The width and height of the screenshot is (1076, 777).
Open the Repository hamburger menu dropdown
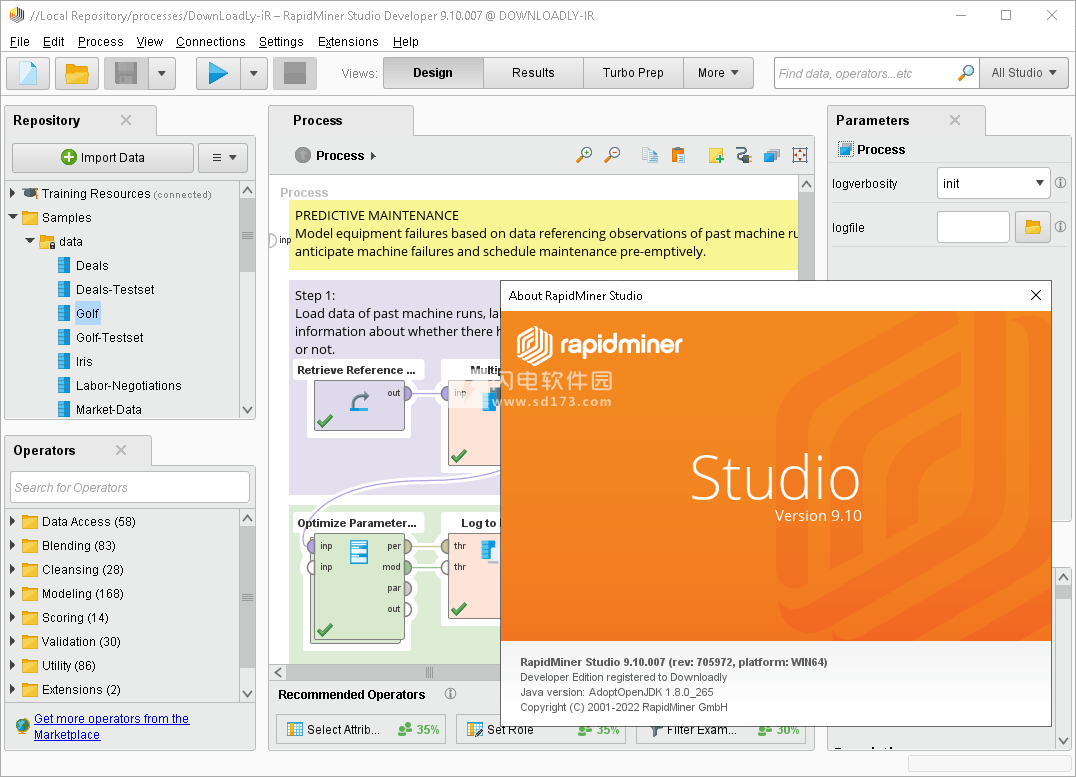pos(223,157)
